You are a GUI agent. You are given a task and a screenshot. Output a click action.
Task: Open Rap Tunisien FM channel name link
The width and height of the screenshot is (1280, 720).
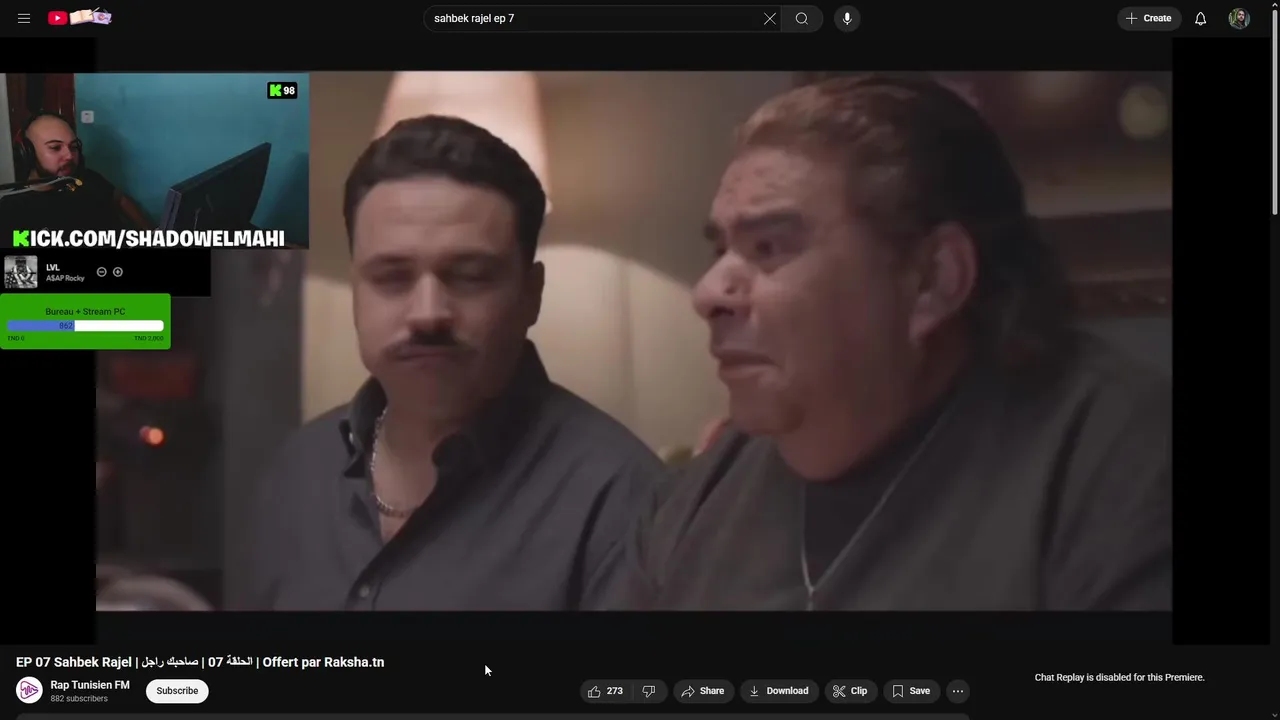pos(90,685)
